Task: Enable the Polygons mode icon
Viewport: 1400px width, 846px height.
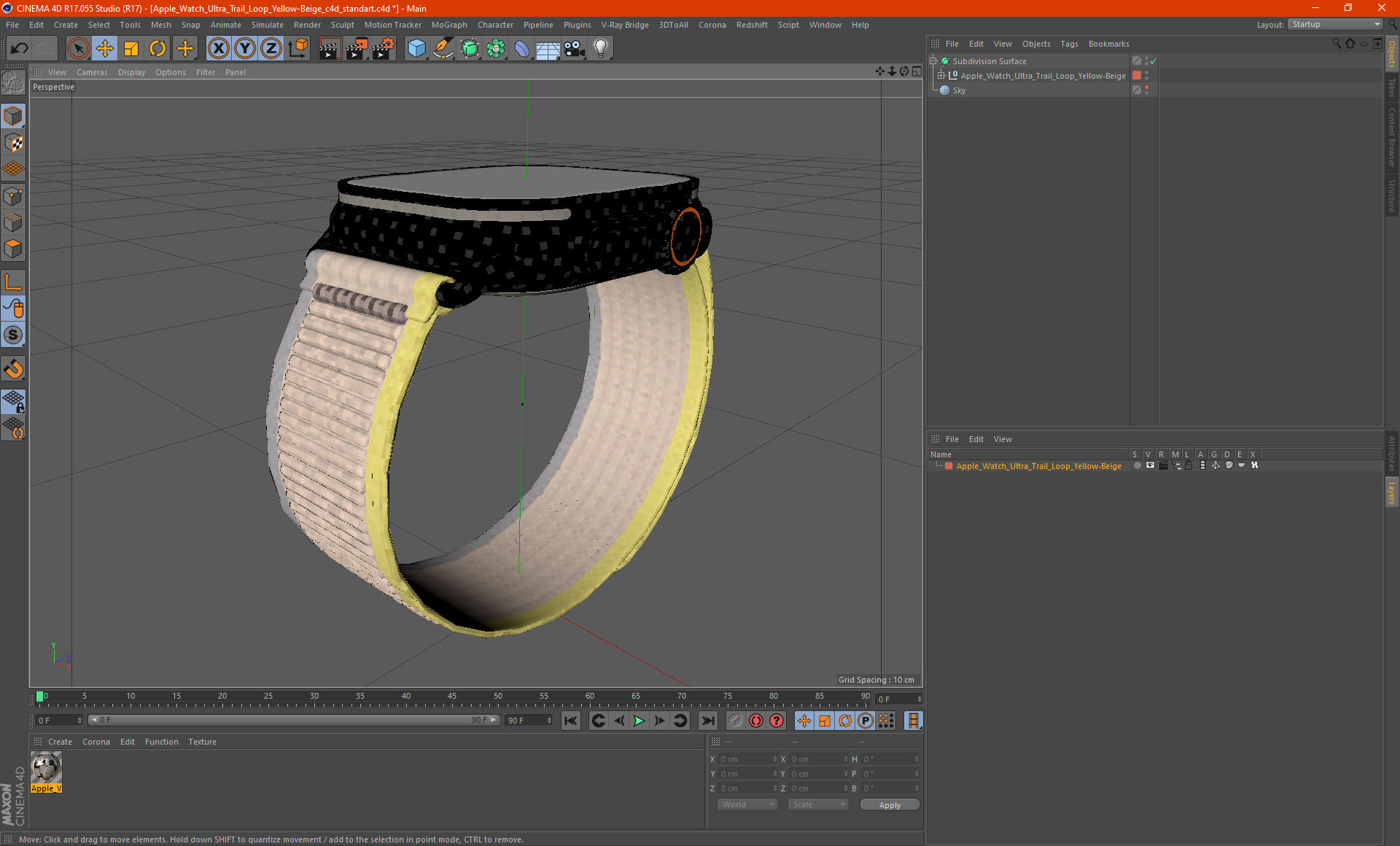Action: [13, 249]
